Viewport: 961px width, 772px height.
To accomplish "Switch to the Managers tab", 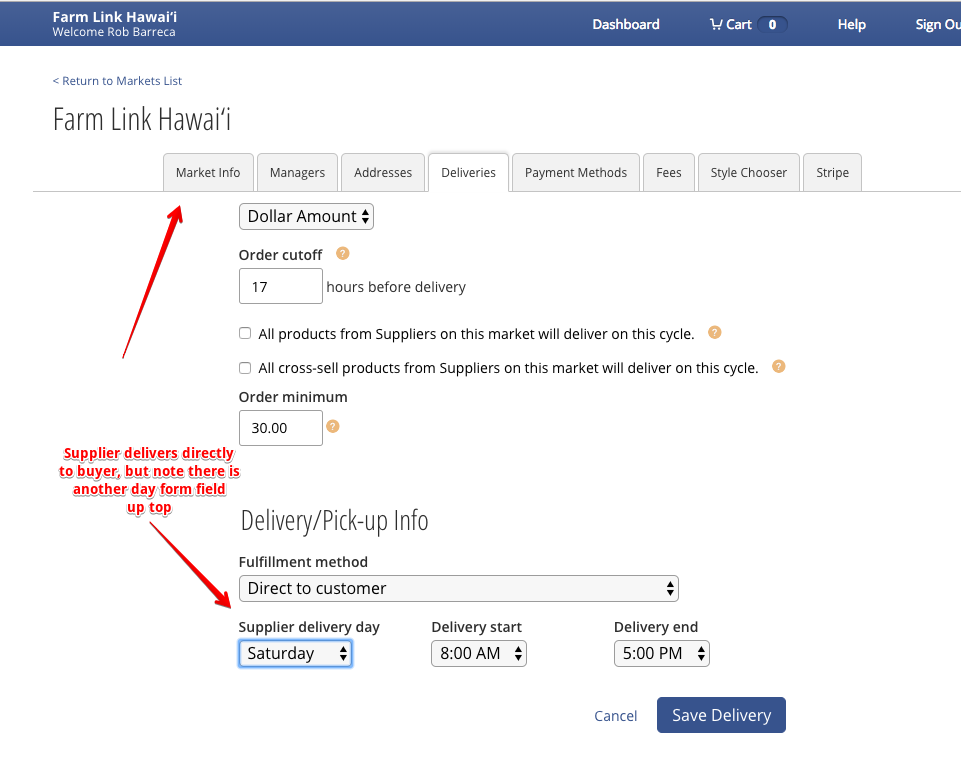I will (297, 173).
